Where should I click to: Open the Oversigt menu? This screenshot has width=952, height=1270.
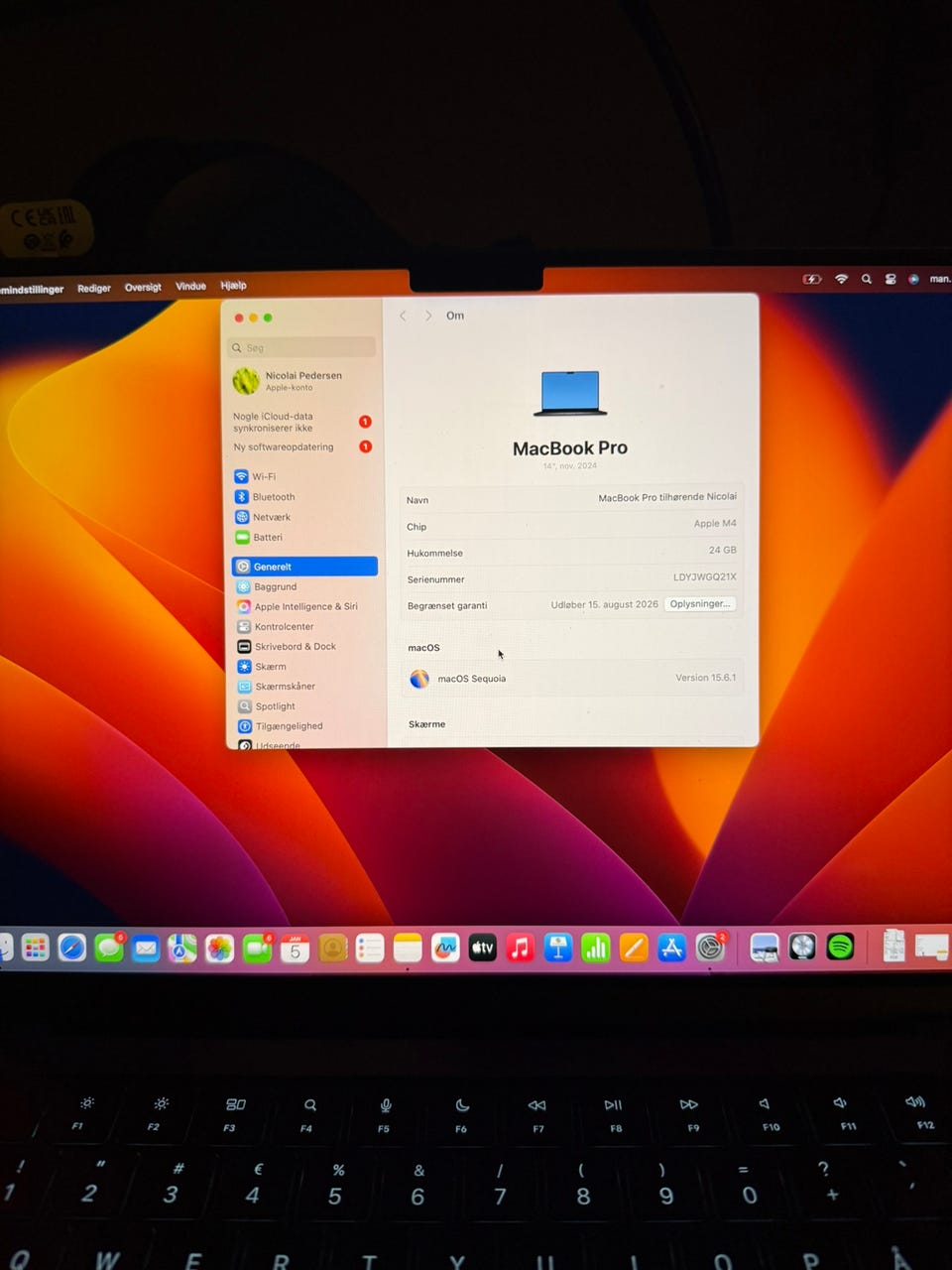coord(143,288)
